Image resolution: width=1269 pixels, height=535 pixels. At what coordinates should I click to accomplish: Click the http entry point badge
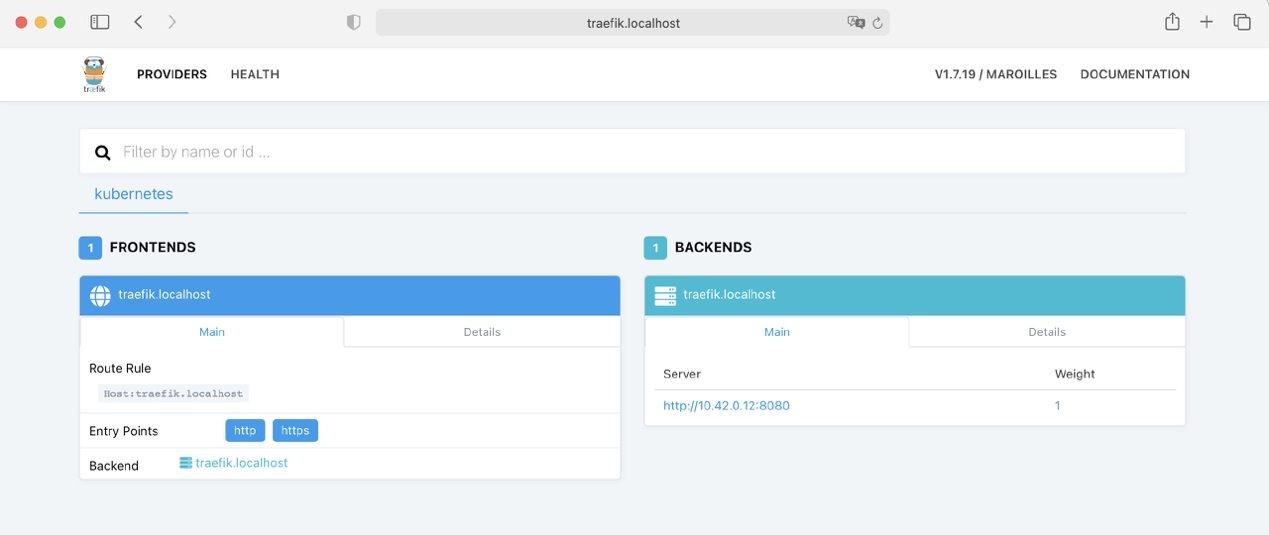(245, 431)
